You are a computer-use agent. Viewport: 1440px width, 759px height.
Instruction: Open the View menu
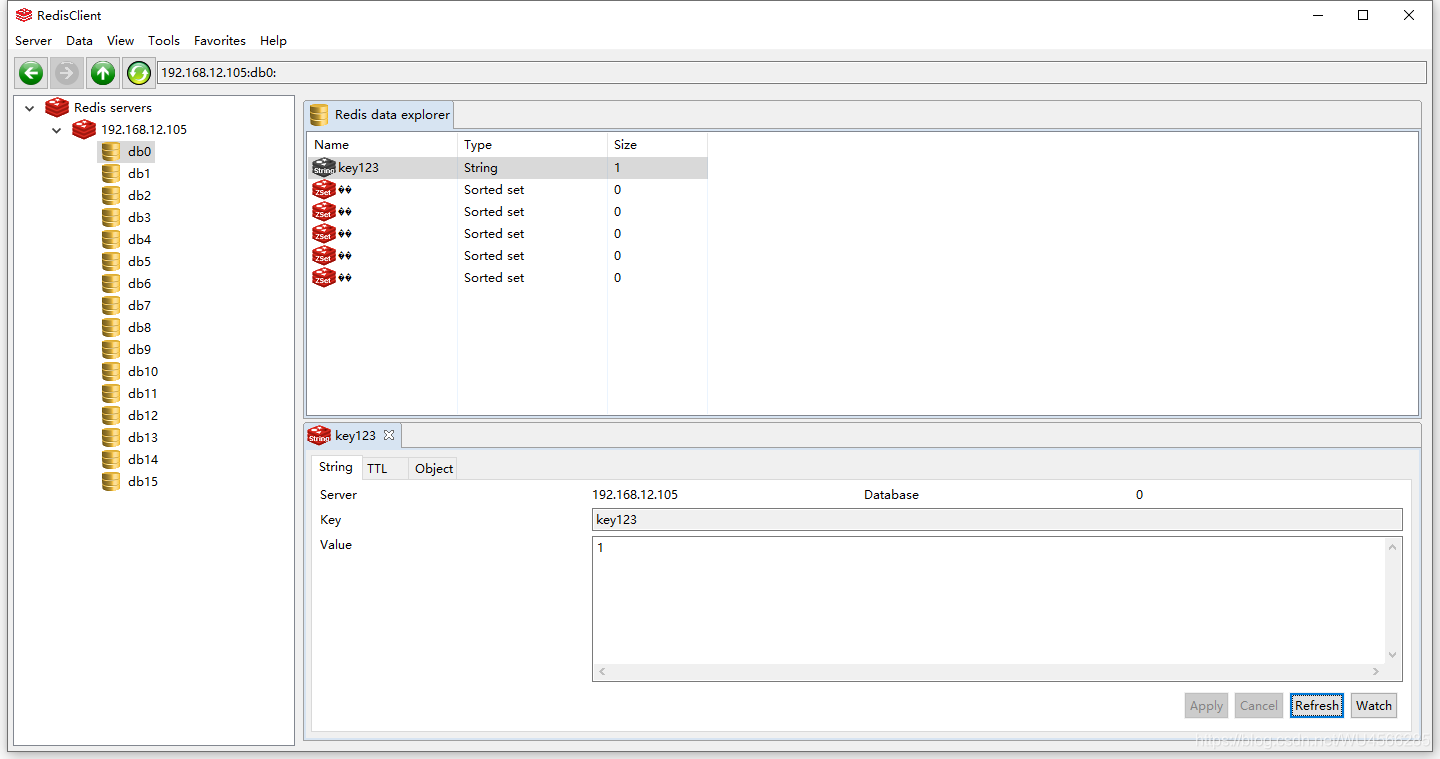(120, 41)
